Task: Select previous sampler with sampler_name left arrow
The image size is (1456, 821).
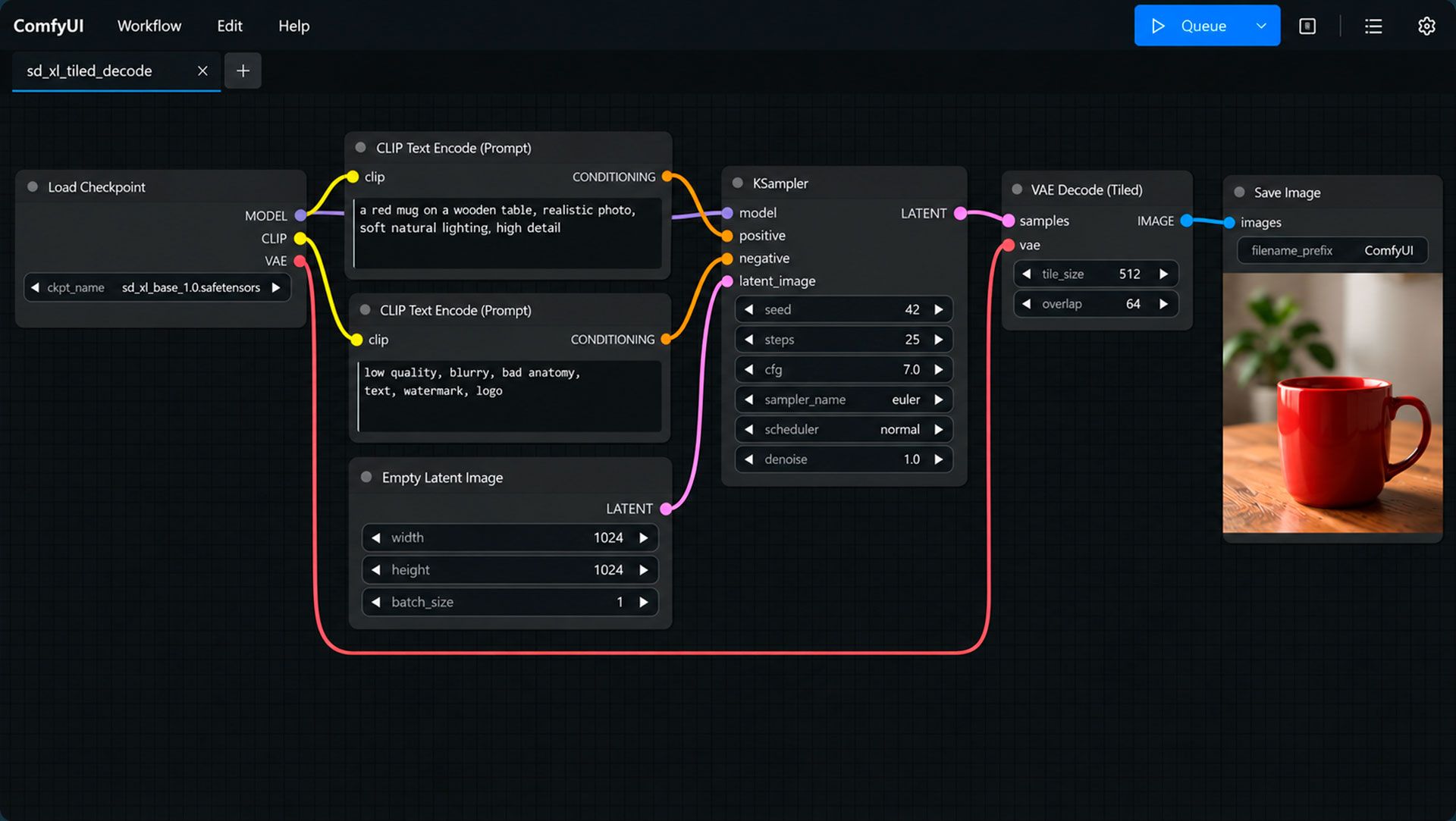Action: pyautogui.click(x=748, y=400)
